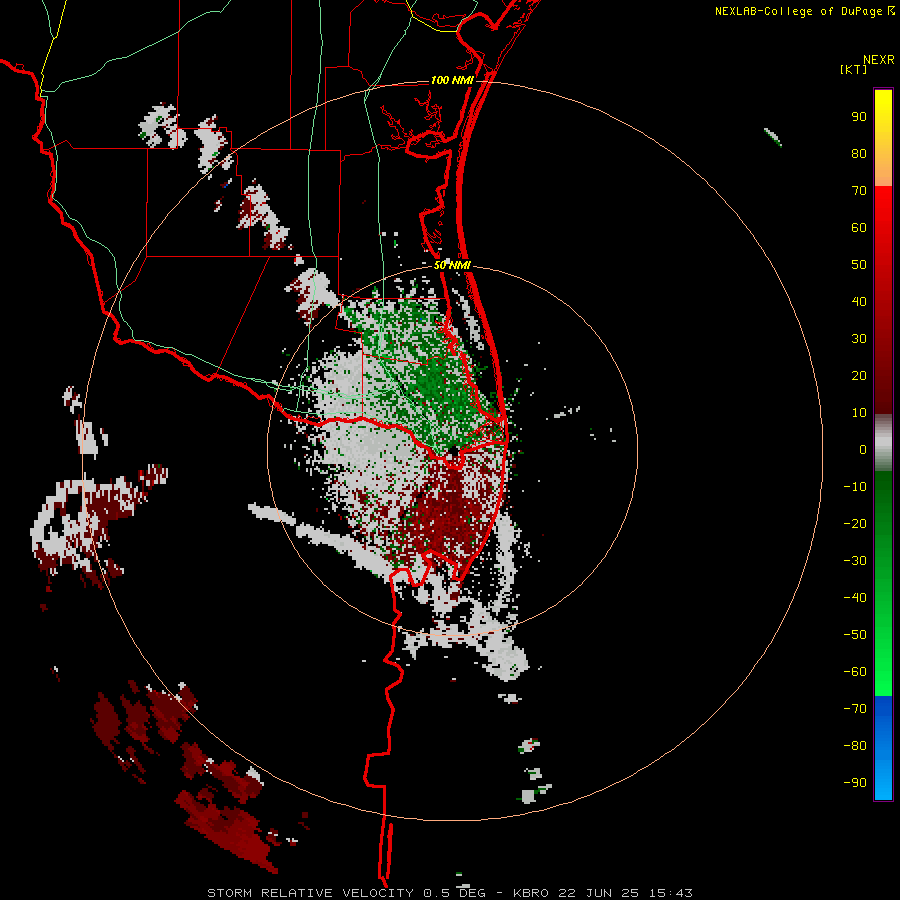Select the -20 value on velocity scale
The image size is (900, 900).
pyautogui.click(x=855, y=523)
